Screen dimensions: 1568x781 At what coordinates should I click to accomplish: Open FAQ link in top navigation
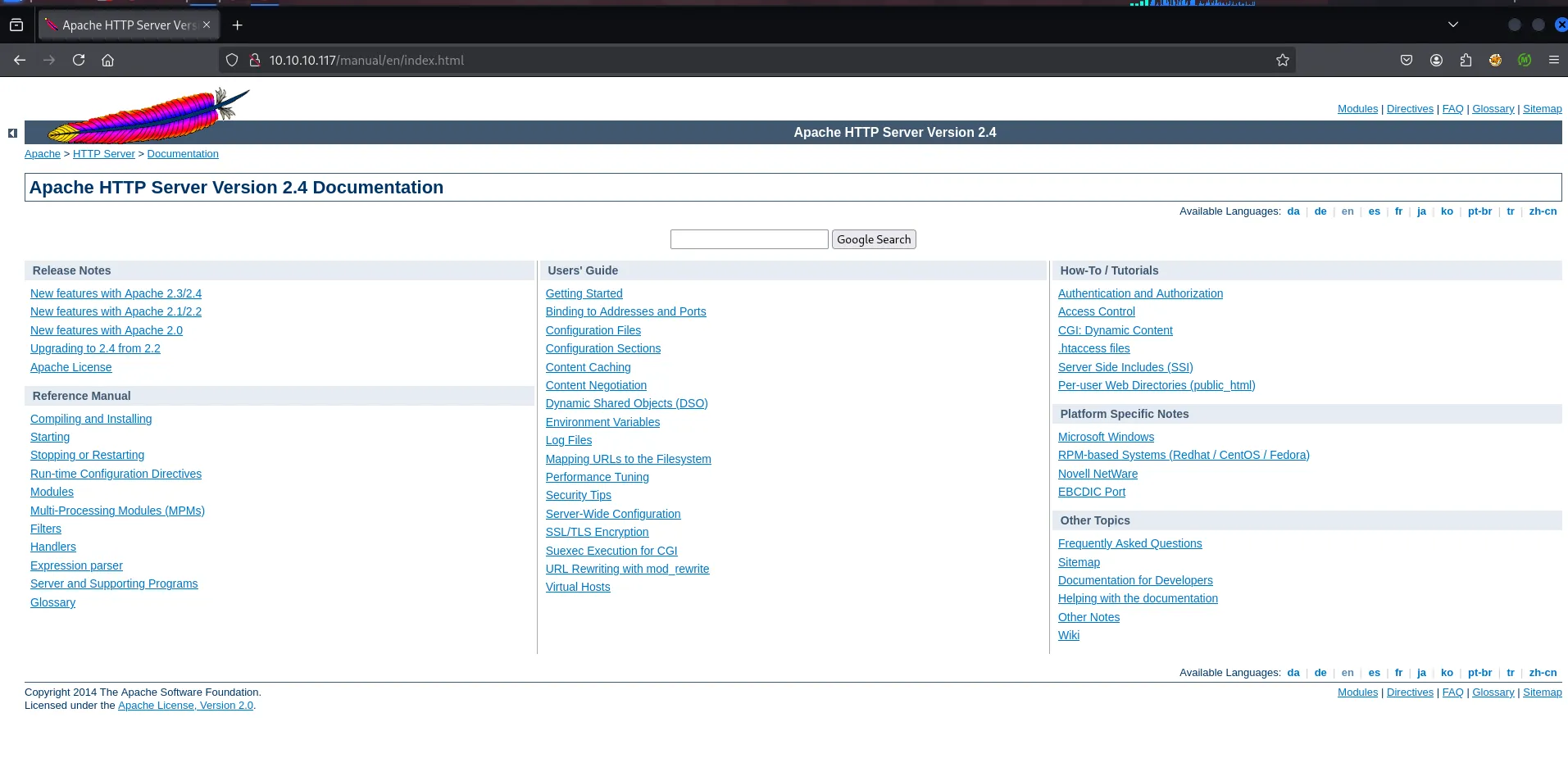tap(1452, 109)
